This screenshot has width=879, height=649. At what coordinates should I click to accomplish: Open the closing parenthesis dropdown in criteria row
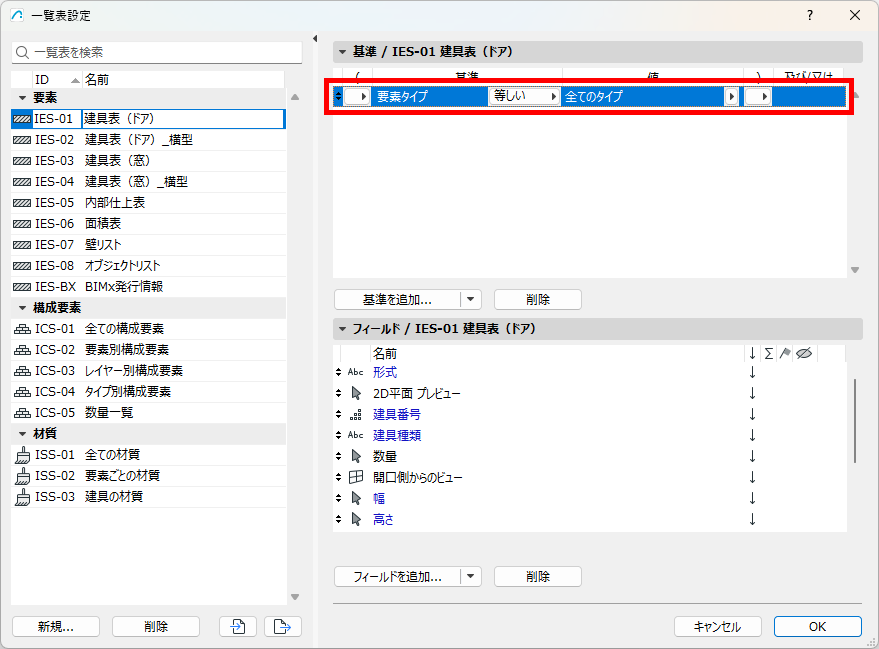758,96
